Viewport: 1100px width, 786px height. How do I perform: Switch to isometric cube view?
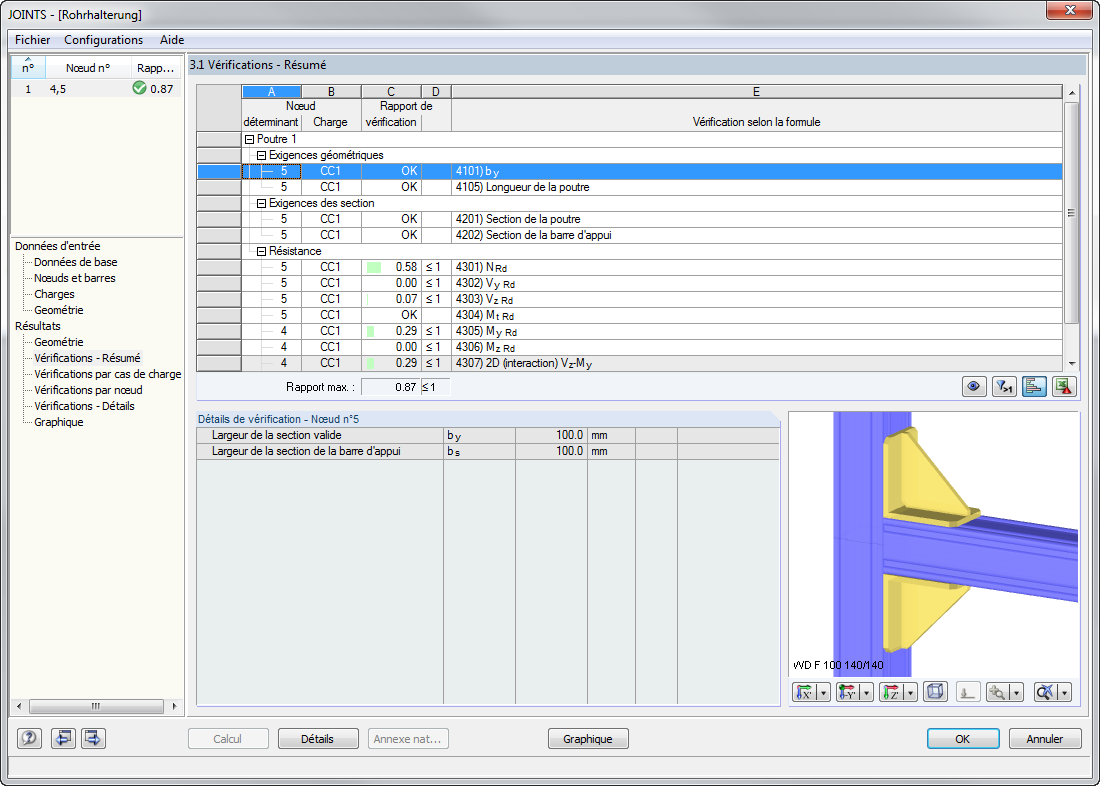pos(935,693)
